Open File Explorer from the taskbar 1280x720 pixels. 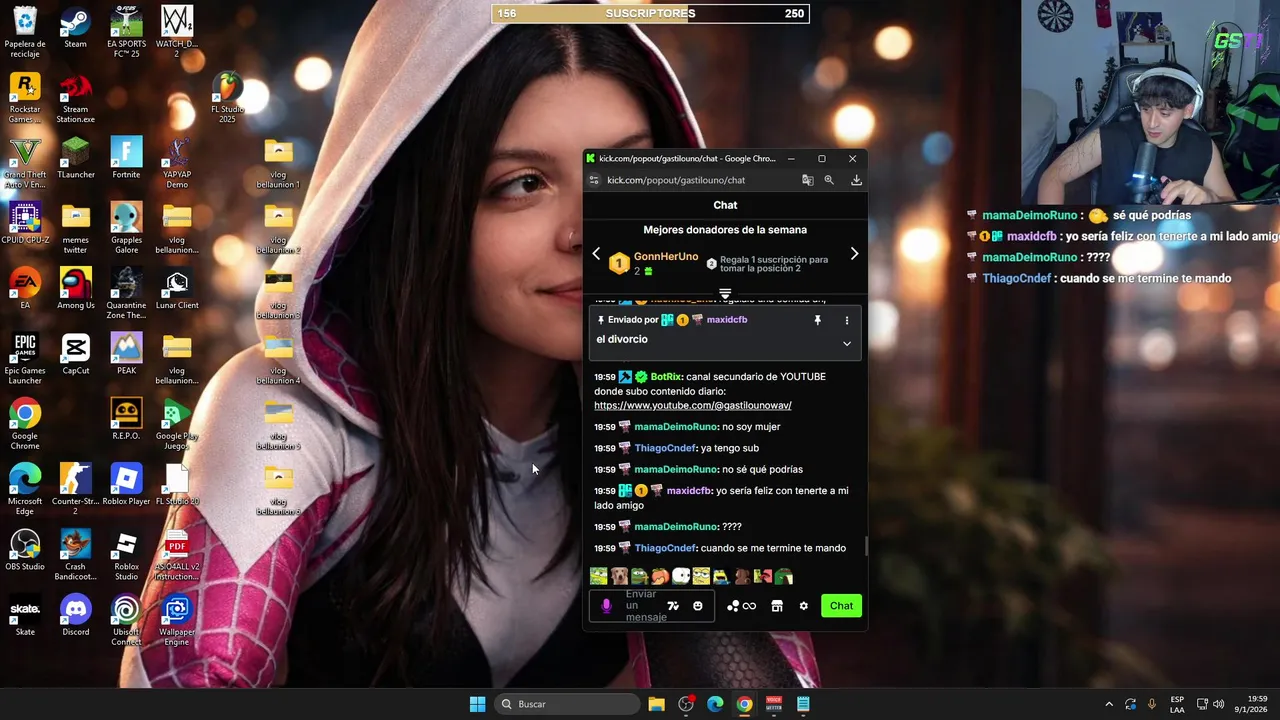click(x=656, y=704)
